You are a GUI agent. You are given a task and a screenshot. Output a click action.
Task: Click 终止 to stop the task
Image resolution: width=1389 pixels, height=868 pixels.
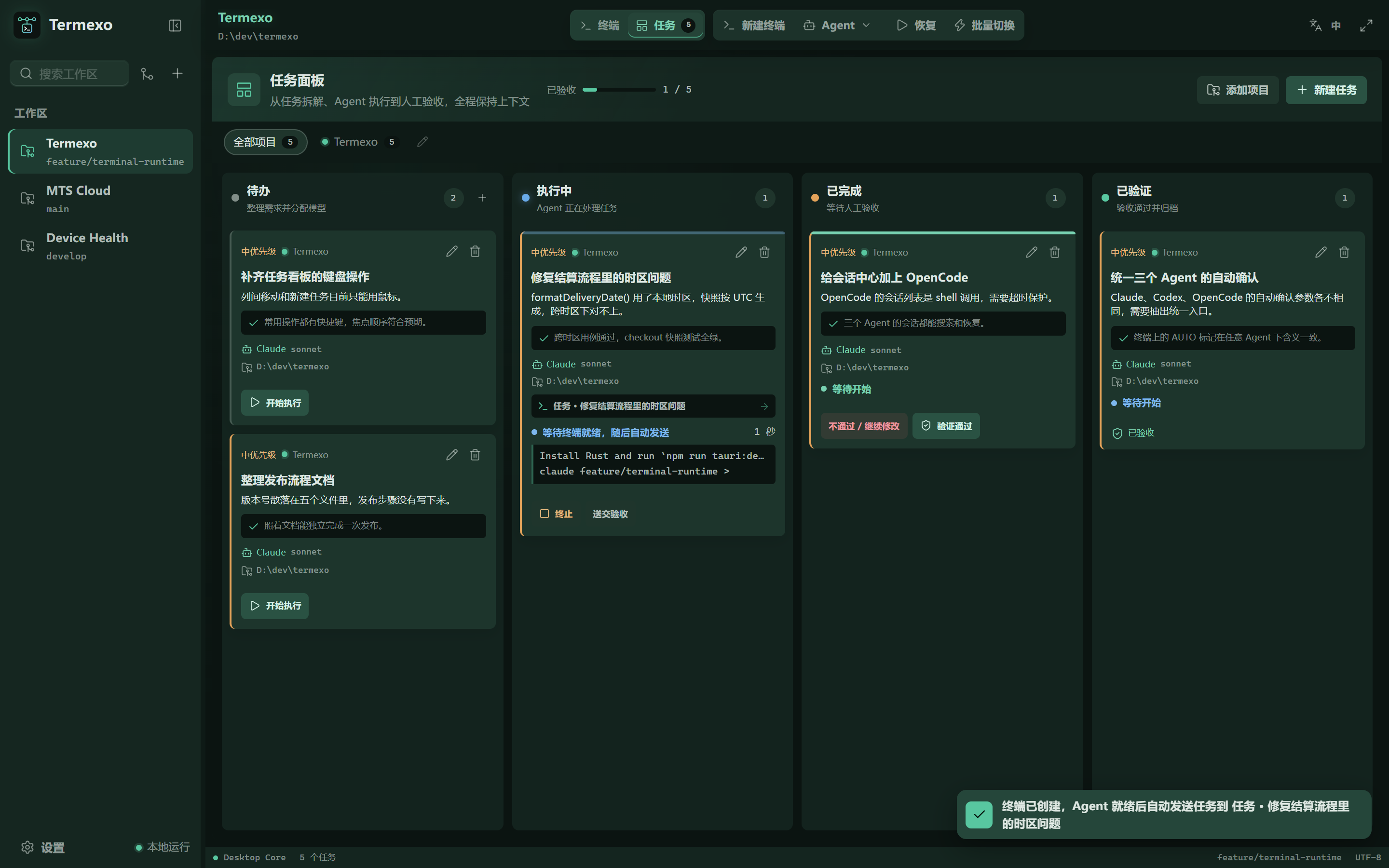pos(556,514)
